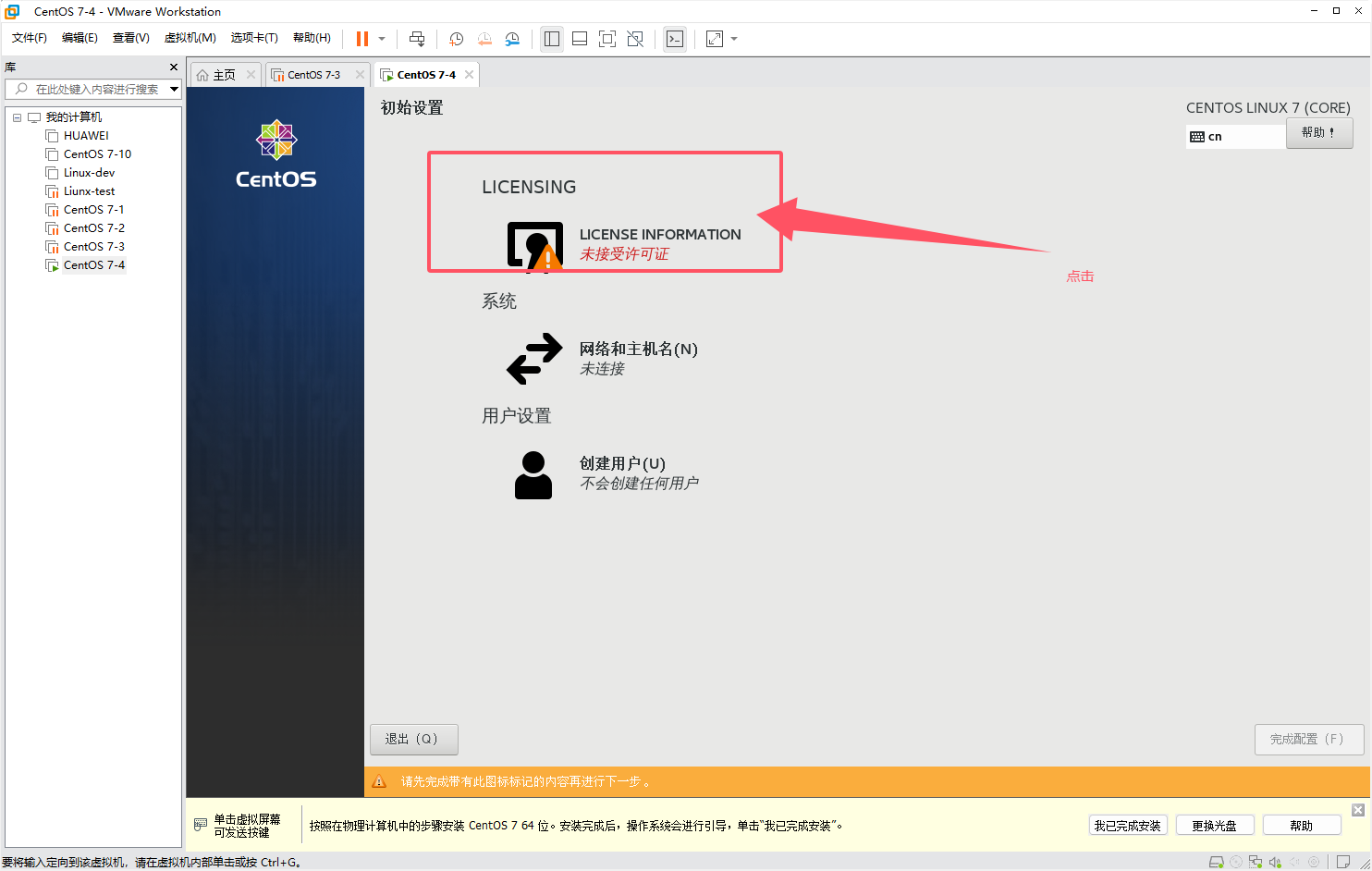
Task: Toggle the thumbnail bar view
Action: pyautogui.click(x=580, y=39)
